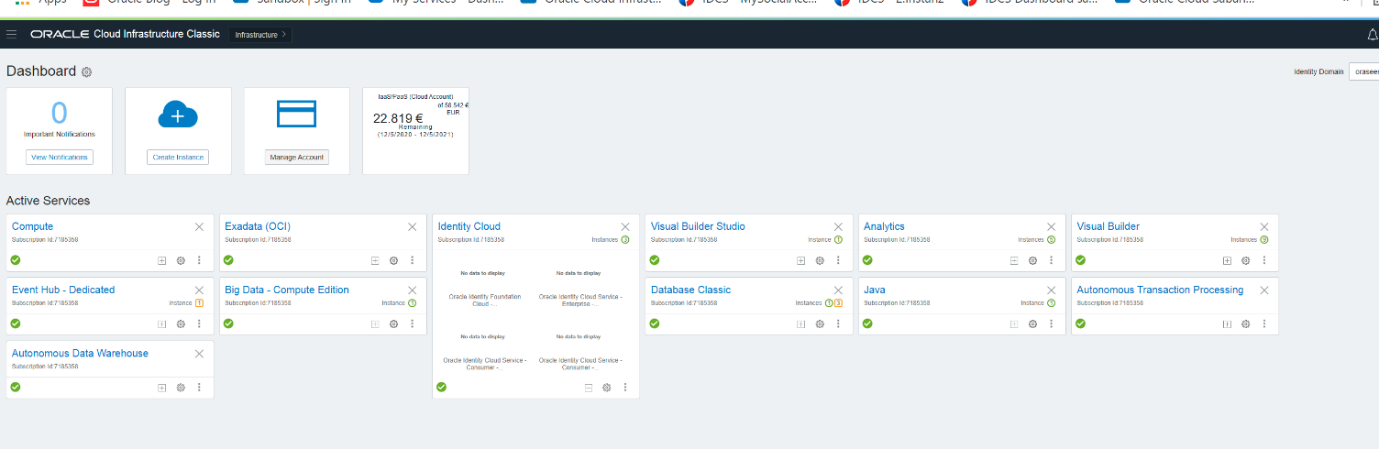The image size is (1379, 449).
Task: Expand the Visual Builder Studio card details
Action: click(801, 261)
